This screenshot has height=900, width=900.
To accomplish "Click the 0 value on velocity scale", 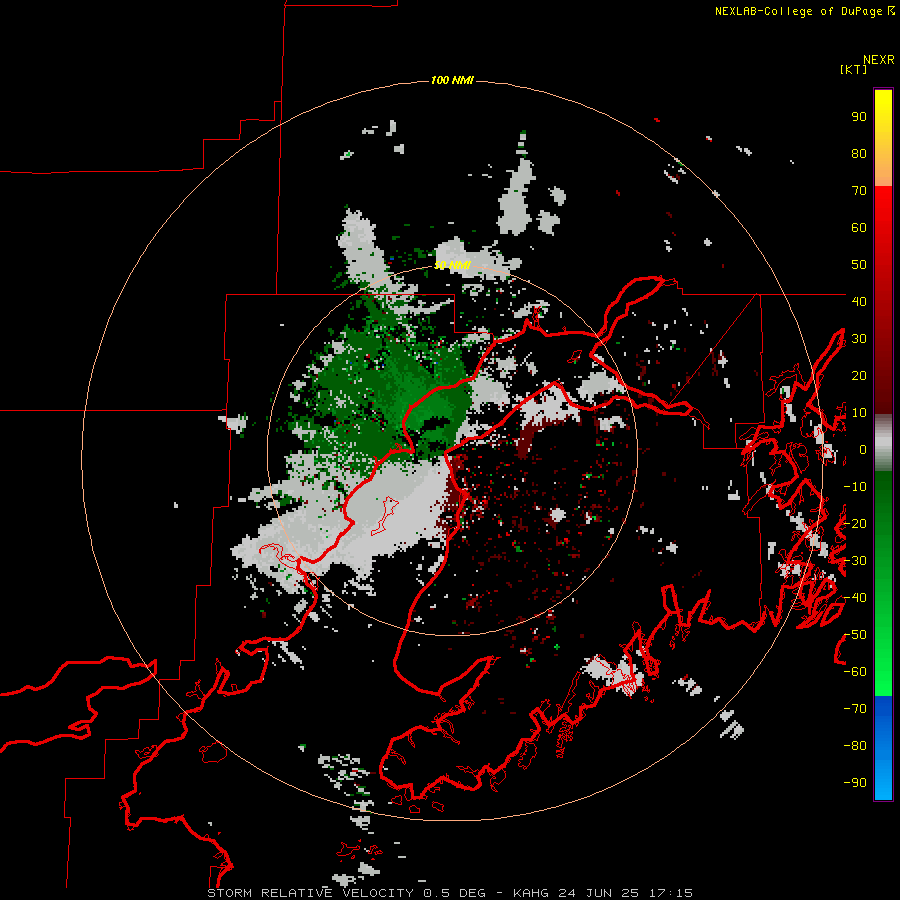I will (863, 450).
